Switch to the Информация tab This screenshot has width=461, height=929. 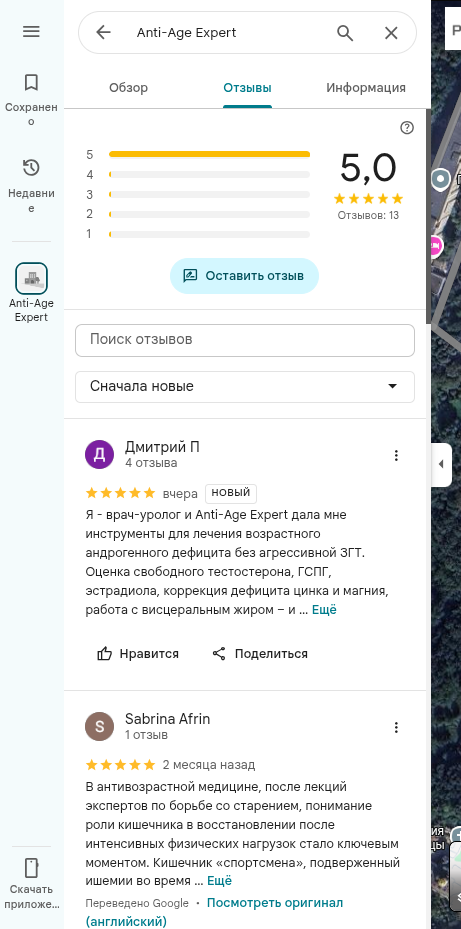(366, 88)
